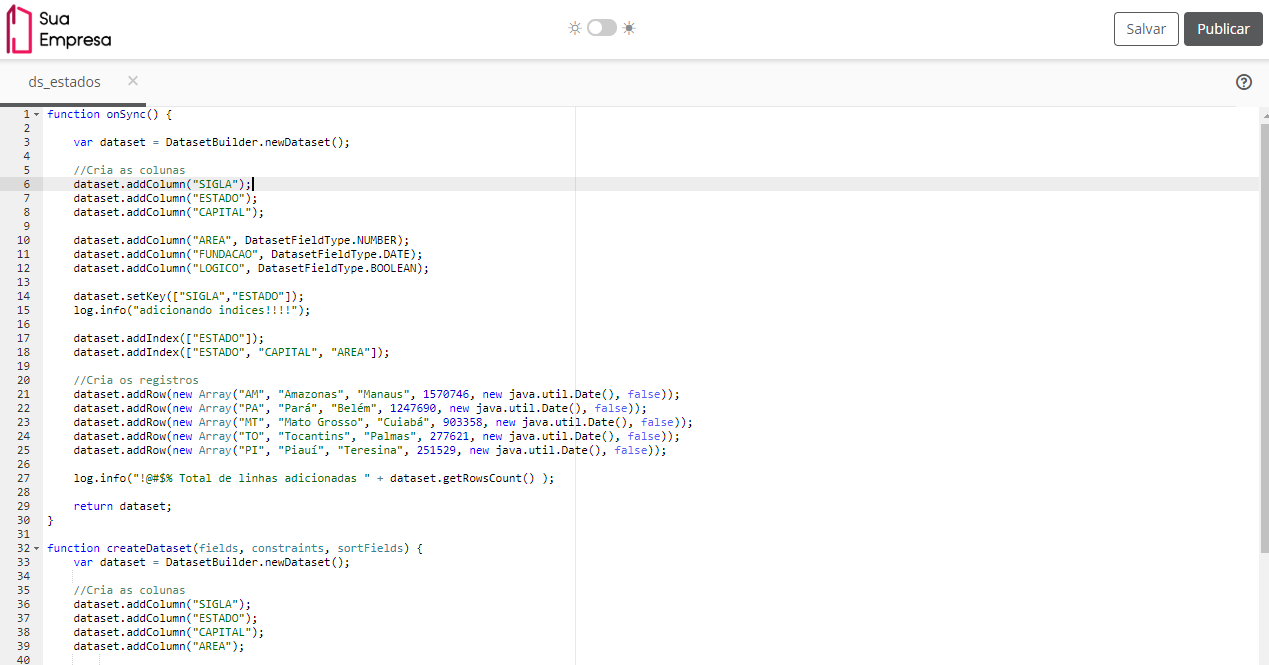This screenshot has height=665, width=1269.
Task: Click the log.info "adicionando indices" line
Action: coord(191,310)
